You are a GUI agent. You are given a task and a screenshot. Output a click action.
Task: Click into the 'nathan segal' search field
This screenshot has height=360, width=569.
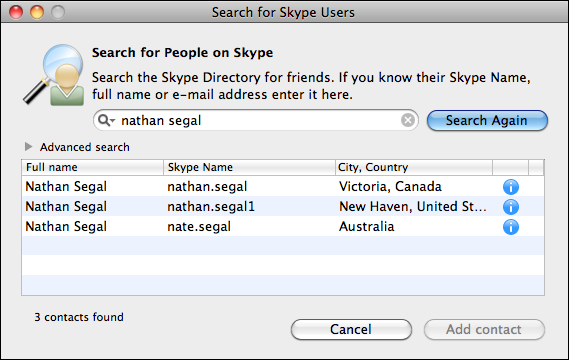pos(256,120)
